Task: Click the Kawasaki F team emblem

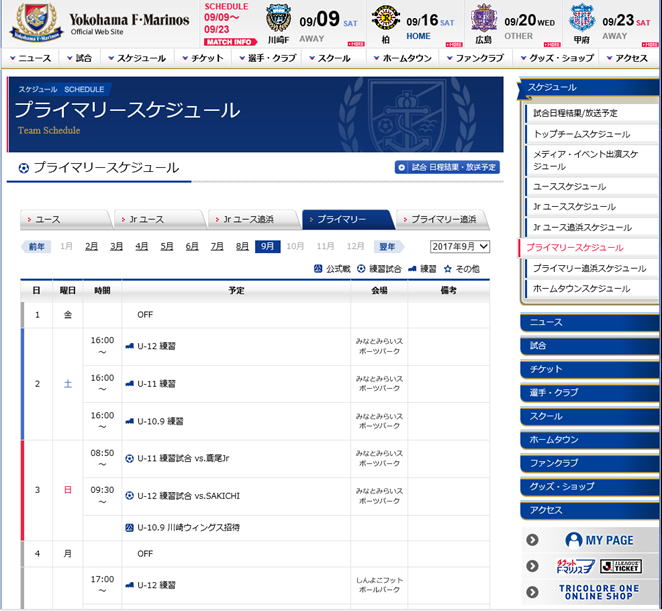Action: click(279, 20)
